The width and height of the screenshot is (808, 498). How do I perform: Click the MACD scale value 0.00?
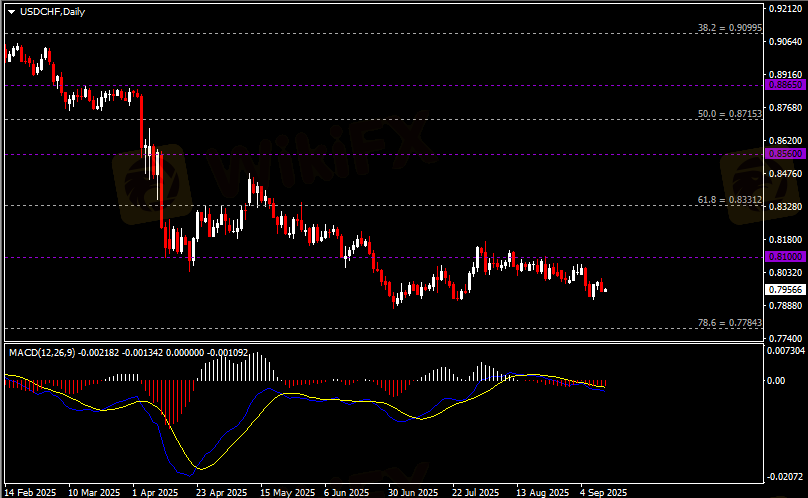click(776, 380)
